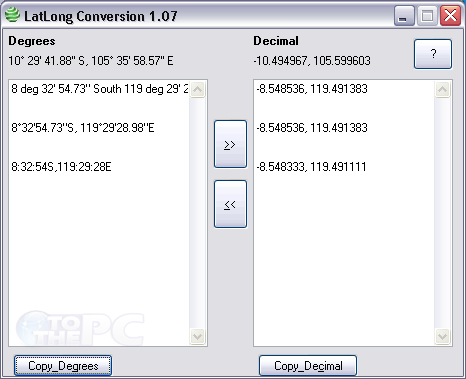Click the Decimal heading label
Viewport: 466px width, 379px height.
276,41
